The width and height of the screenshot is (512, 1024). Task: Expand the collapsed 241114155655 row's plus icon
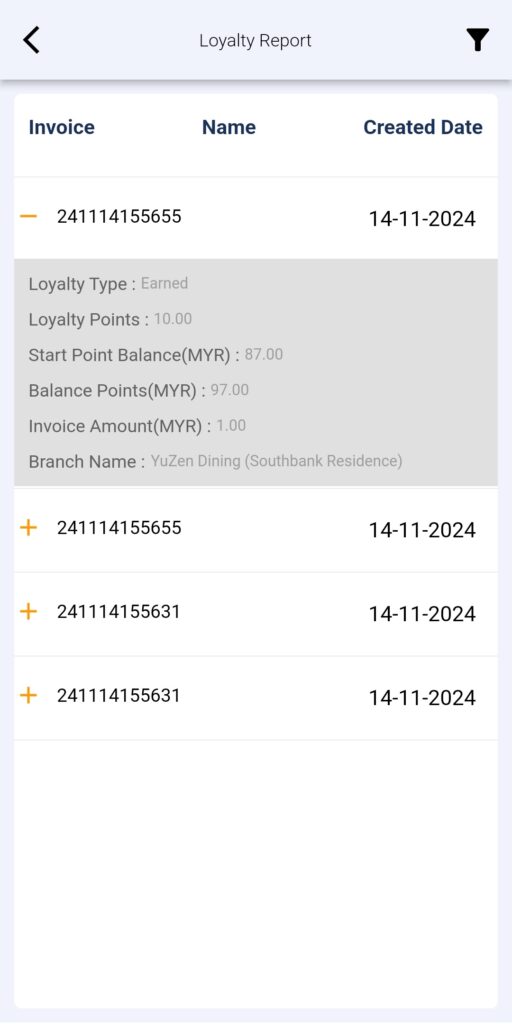[28, 527]
